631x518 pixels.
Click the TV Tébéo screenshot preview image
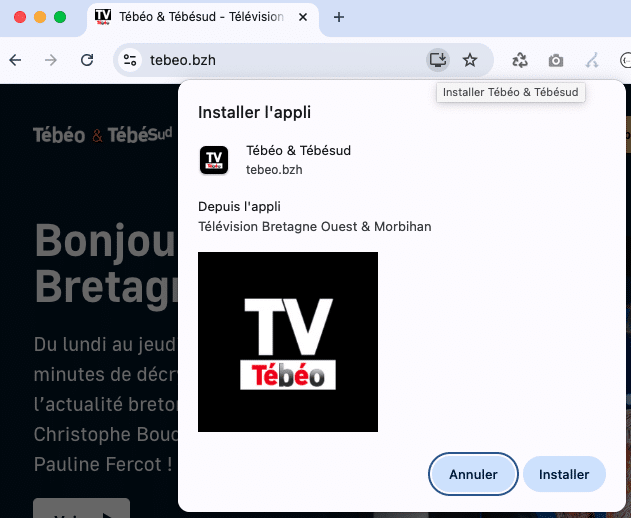pos(288,342)
